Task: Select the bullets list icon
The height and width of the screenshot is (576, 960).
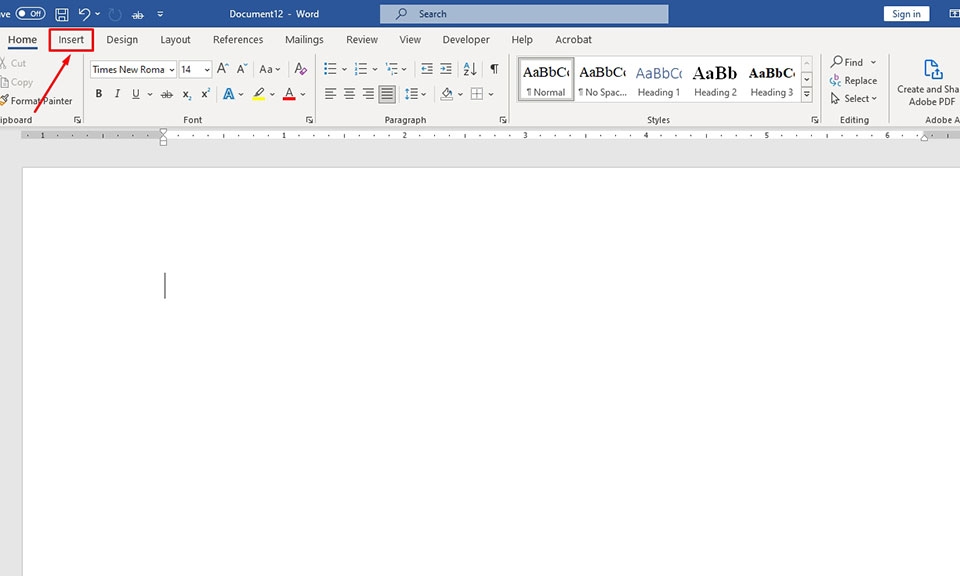Action: [330, 69]
